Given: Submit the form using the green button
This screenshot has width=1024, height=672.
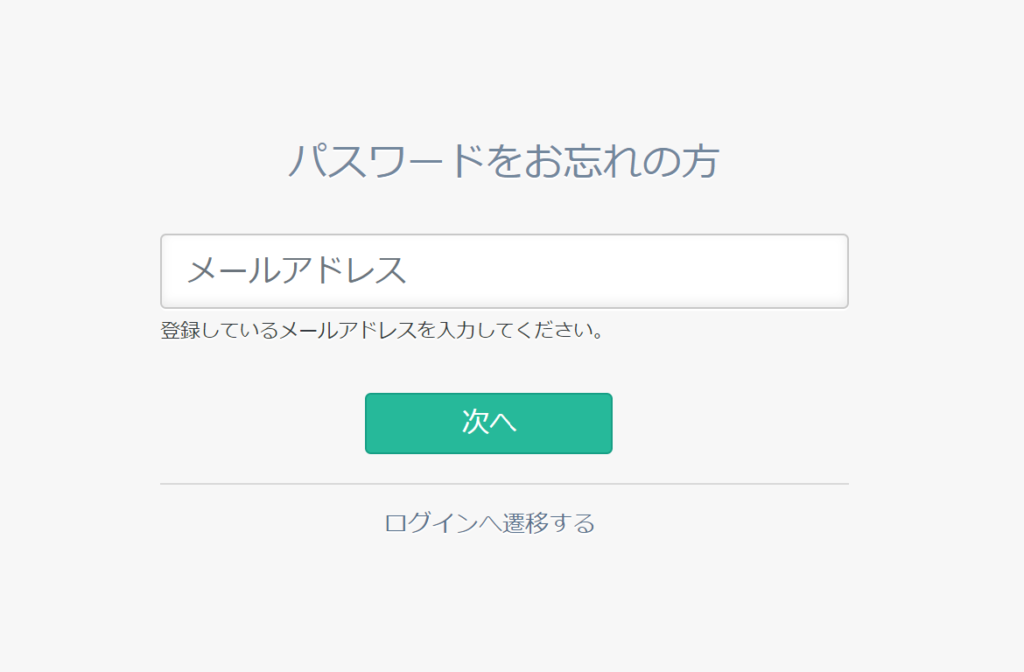Looking at the screenshot, I should [488, 423].
